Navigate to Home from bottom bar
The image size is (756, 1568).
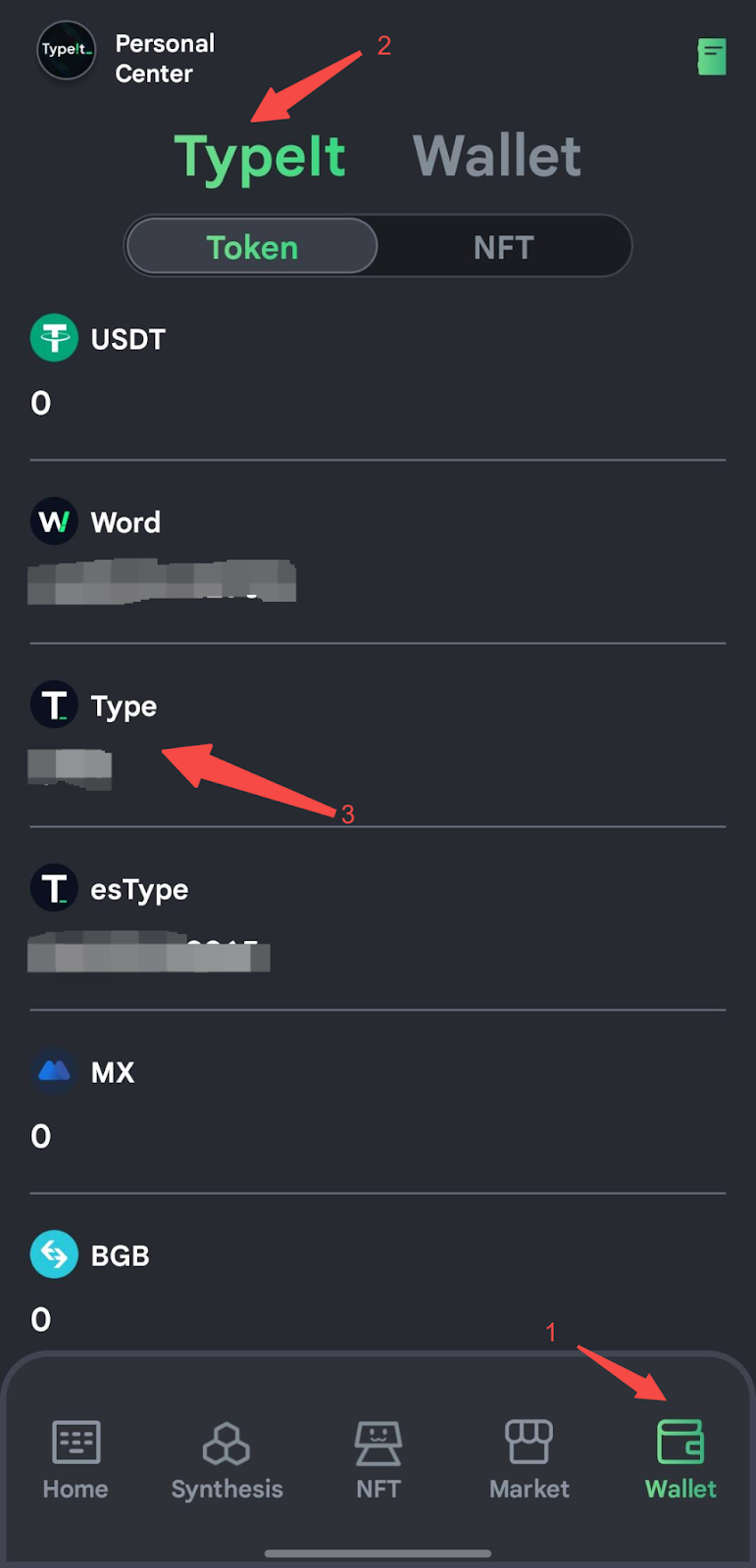[x=76, y=1458]
